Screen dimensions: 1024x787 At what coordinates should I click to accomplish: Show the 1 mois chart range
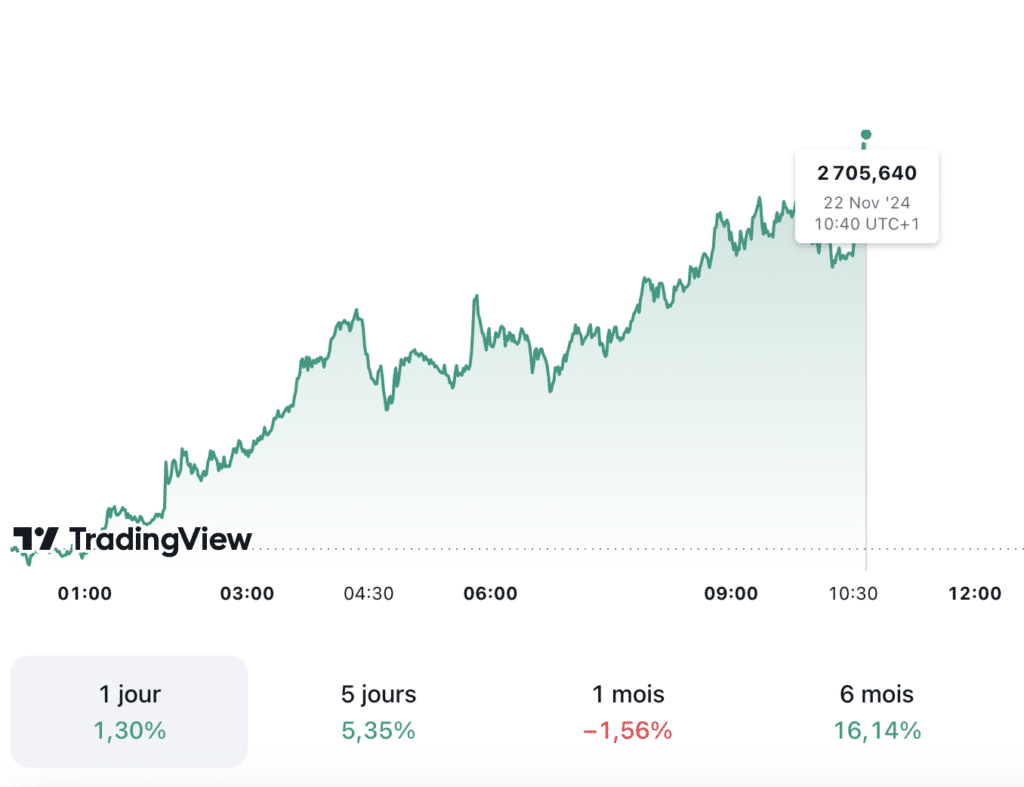coord(627,711)
